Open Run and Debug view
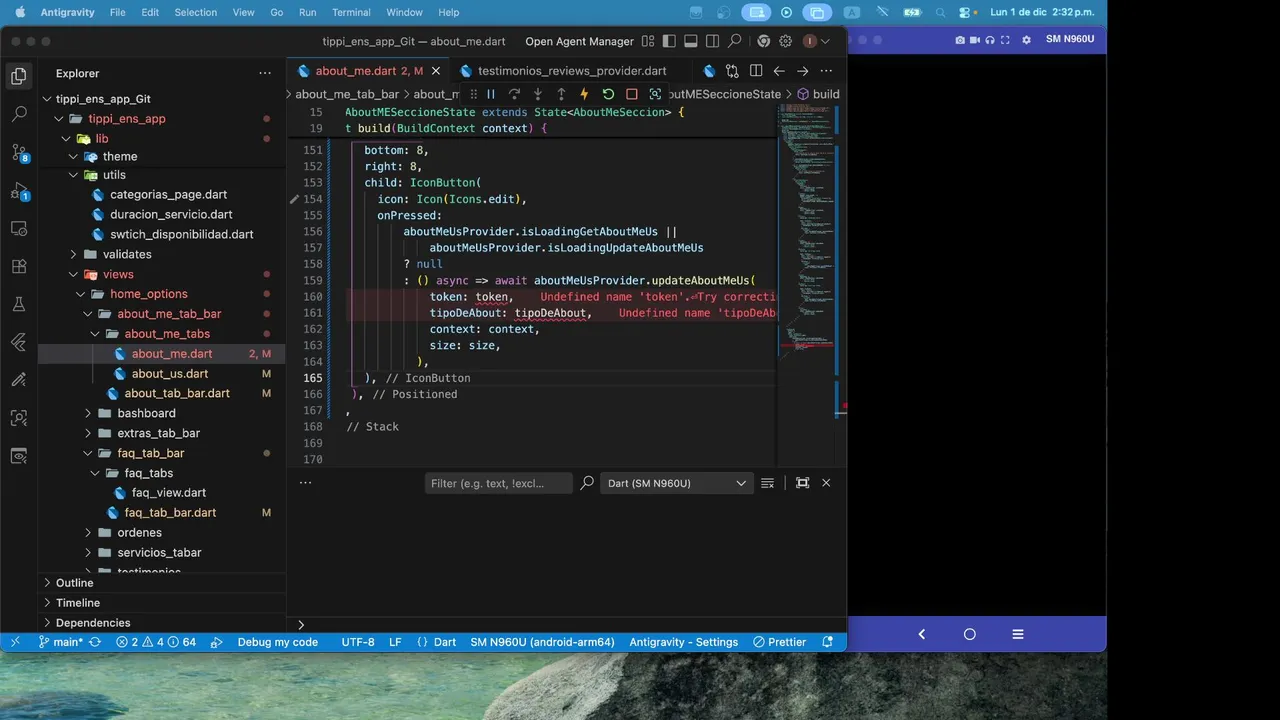Screen dimensions: 1280x720 pyautogui.click(x=18, y=190)
